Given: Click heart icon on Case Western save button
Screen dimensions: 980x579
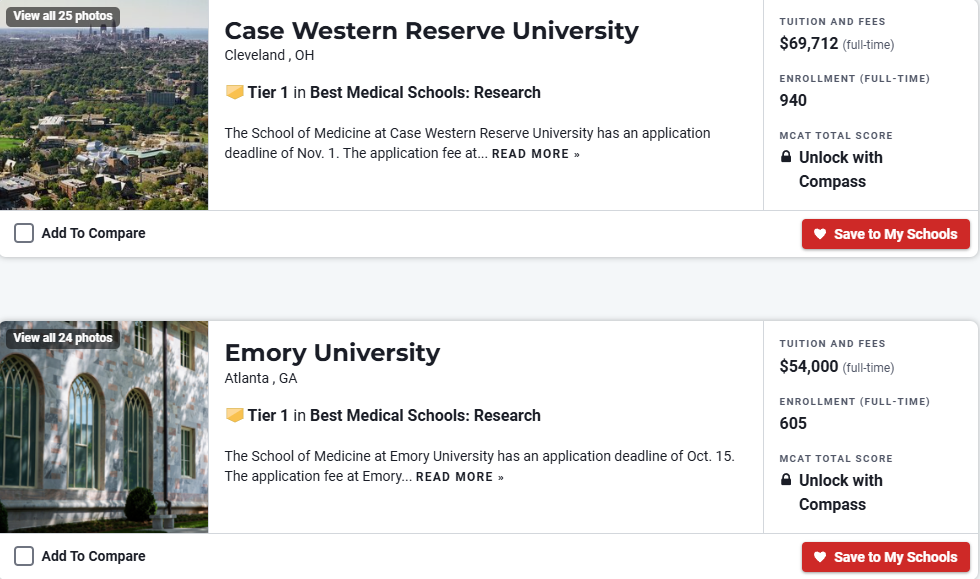Looking at the screenshot, I should (820, 234).
